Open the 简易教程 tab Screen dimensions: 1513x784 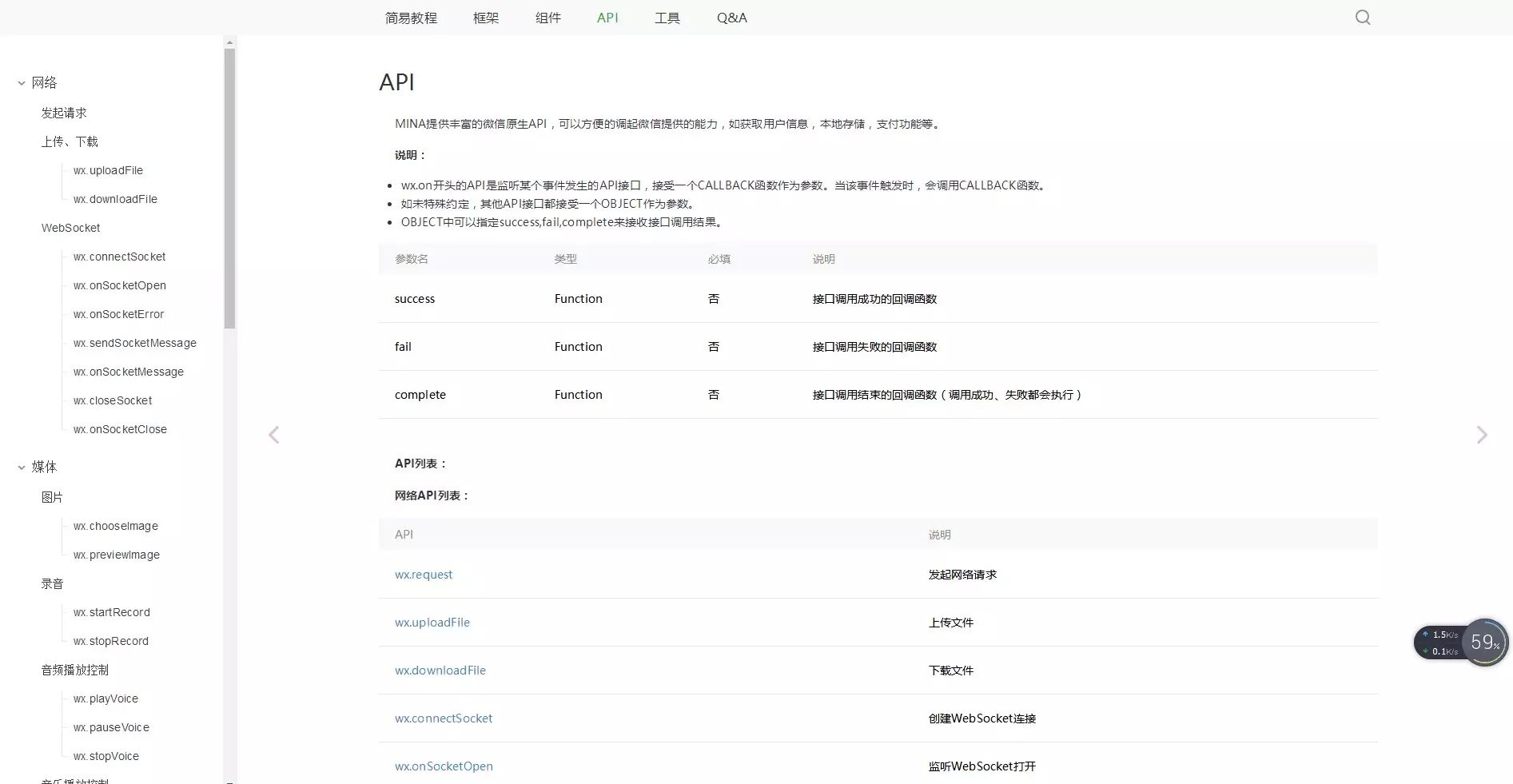point(411,18)
